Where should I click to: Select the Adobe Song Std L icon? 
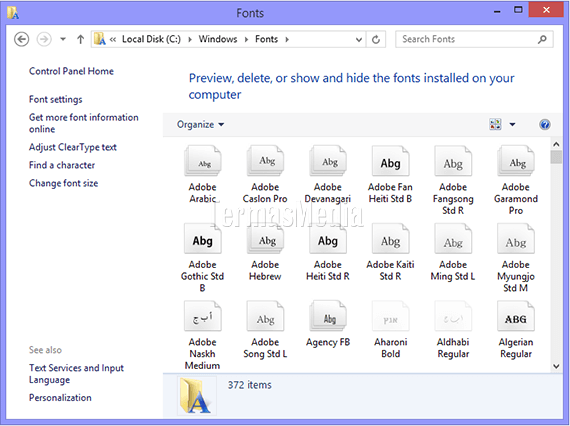tap(265, 316)
